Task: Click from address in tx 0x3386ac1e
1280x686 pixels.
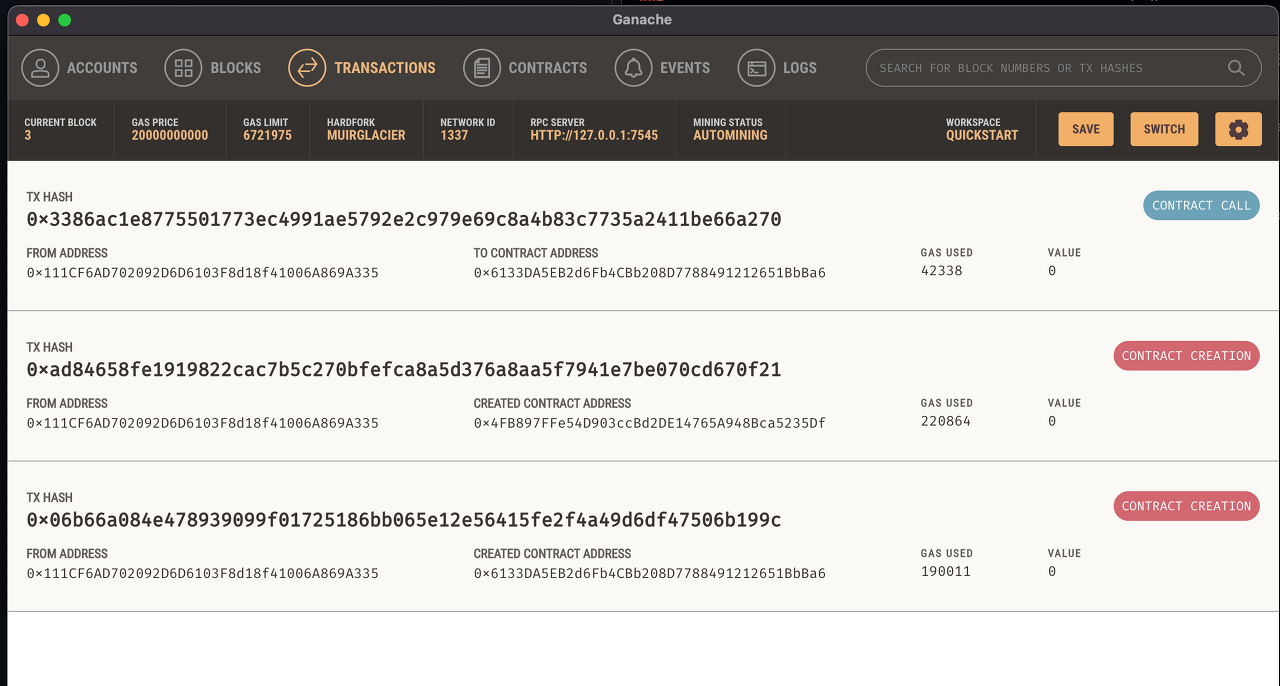Action: coord(203,273)
